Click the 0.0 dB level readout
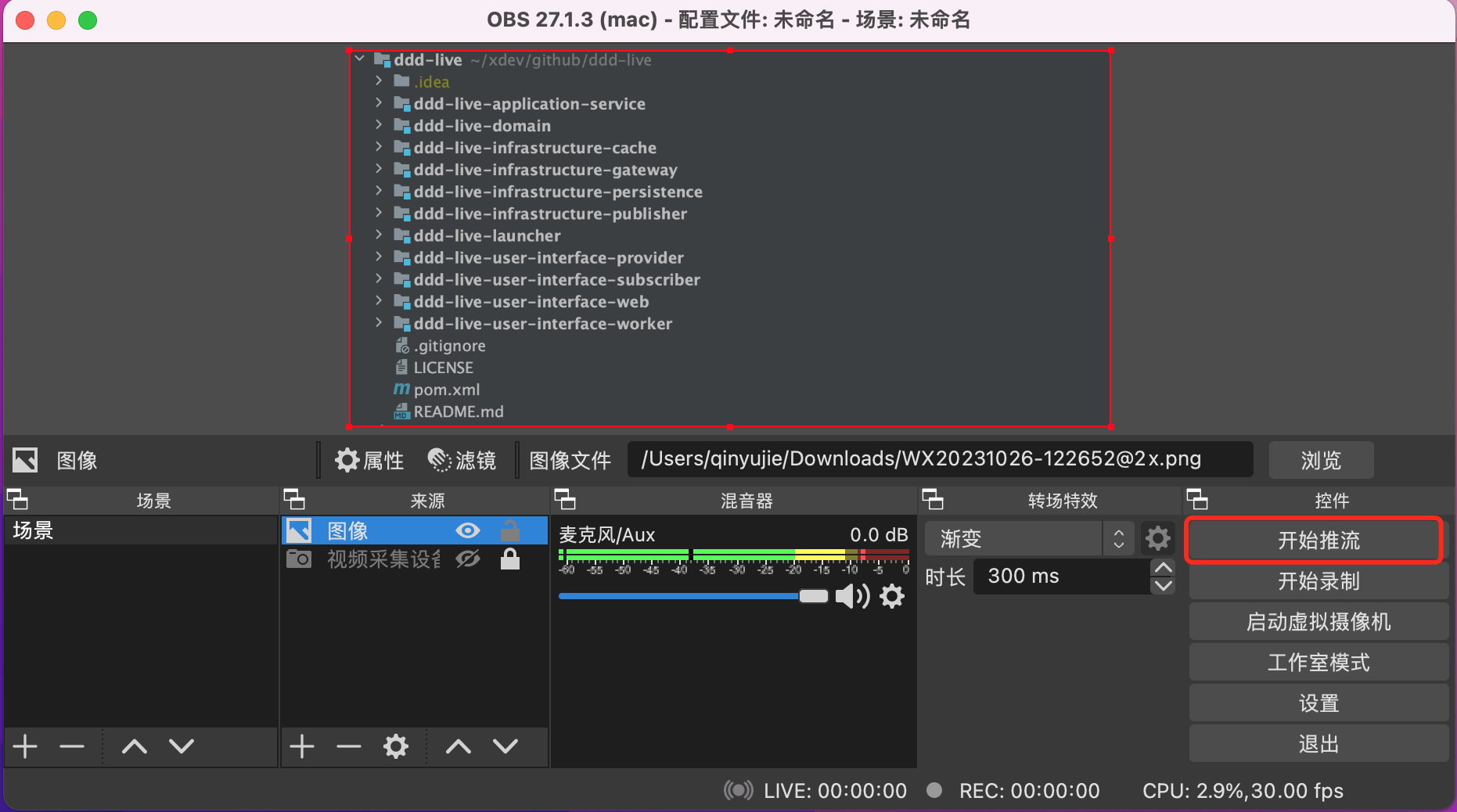The image size is (1457, 812). (x=879, y=535)
